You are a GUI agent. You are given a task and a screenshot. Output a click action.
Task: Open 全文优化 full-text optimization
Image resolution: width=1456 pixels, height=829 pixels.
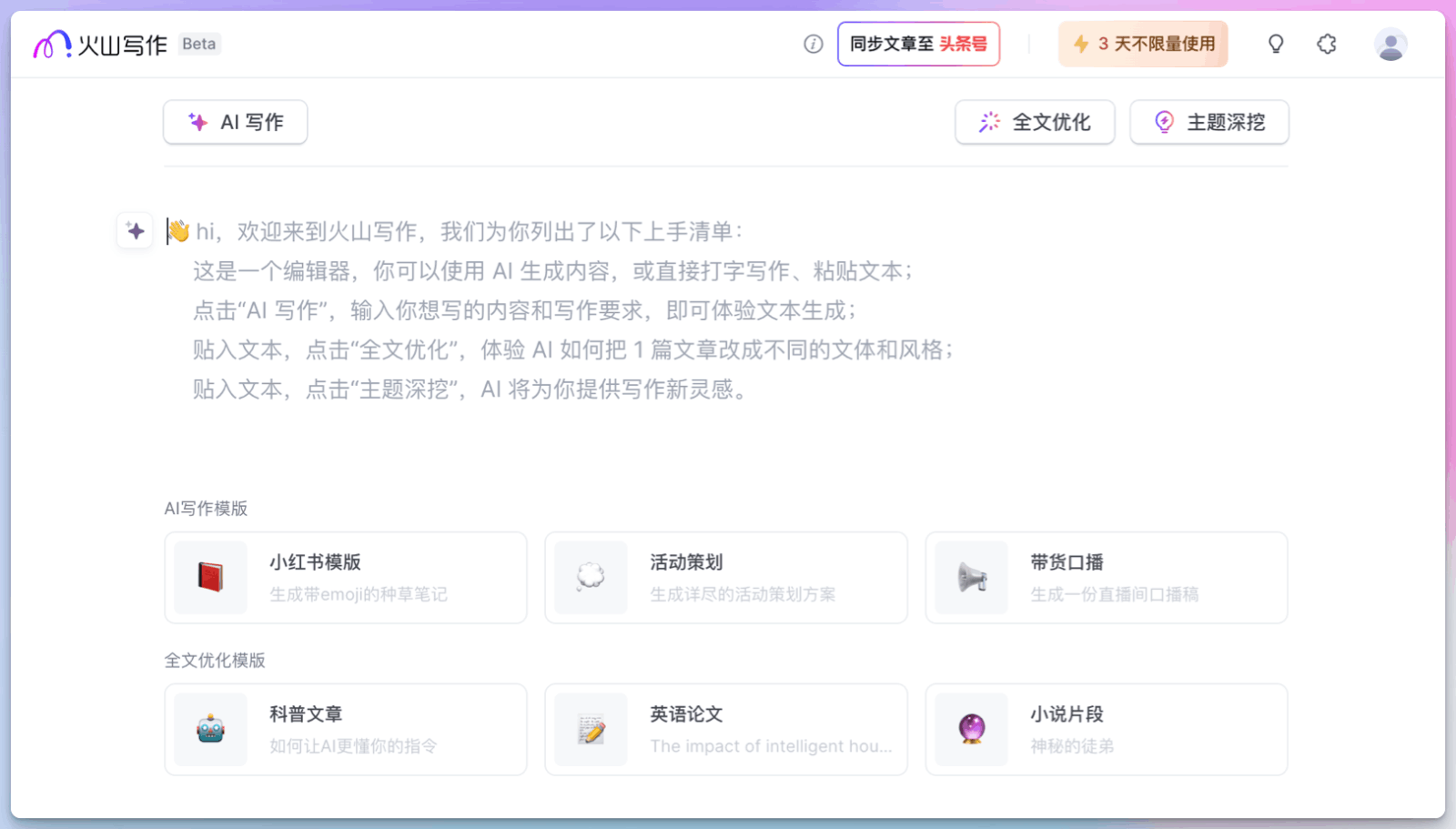[1035, 122]
